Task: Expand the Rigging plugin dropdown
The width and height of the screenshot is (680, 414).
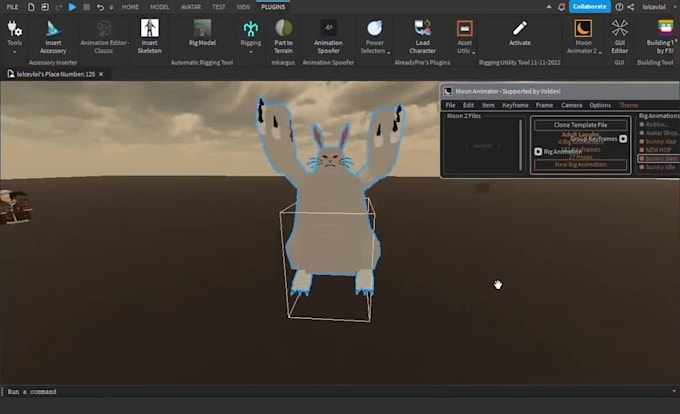Action: (251, 52)
